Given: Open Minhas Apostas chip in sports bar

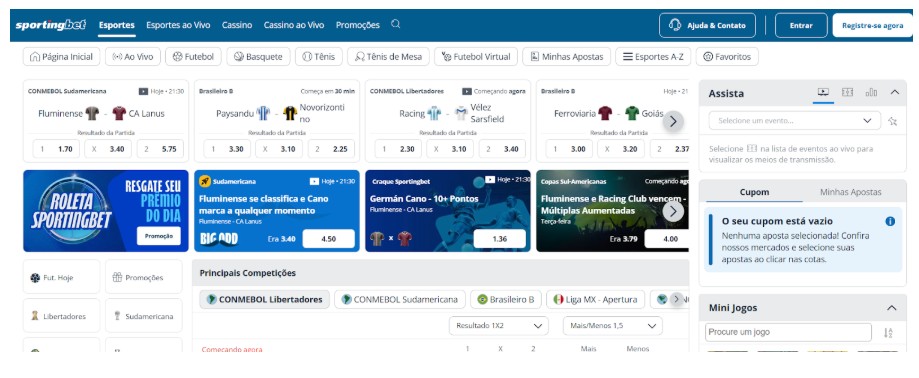Looking at the screenshot, I should pos(567,57).
